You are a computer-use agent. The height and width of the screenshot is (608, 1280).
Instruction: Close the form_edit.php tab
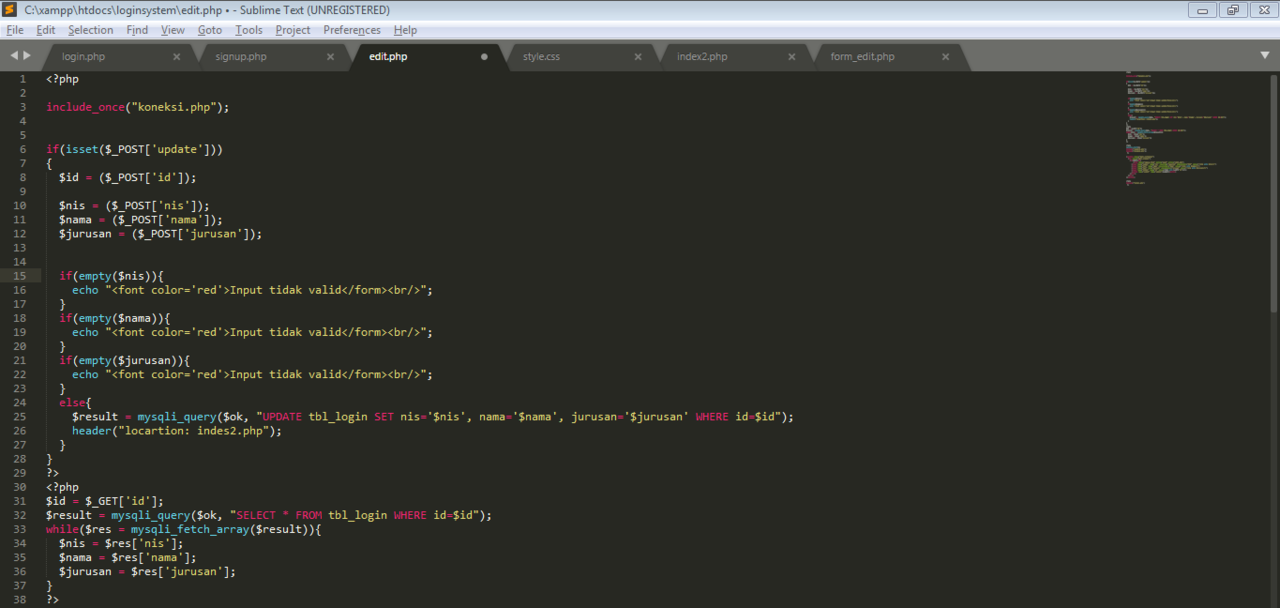(x=946, y=57)
